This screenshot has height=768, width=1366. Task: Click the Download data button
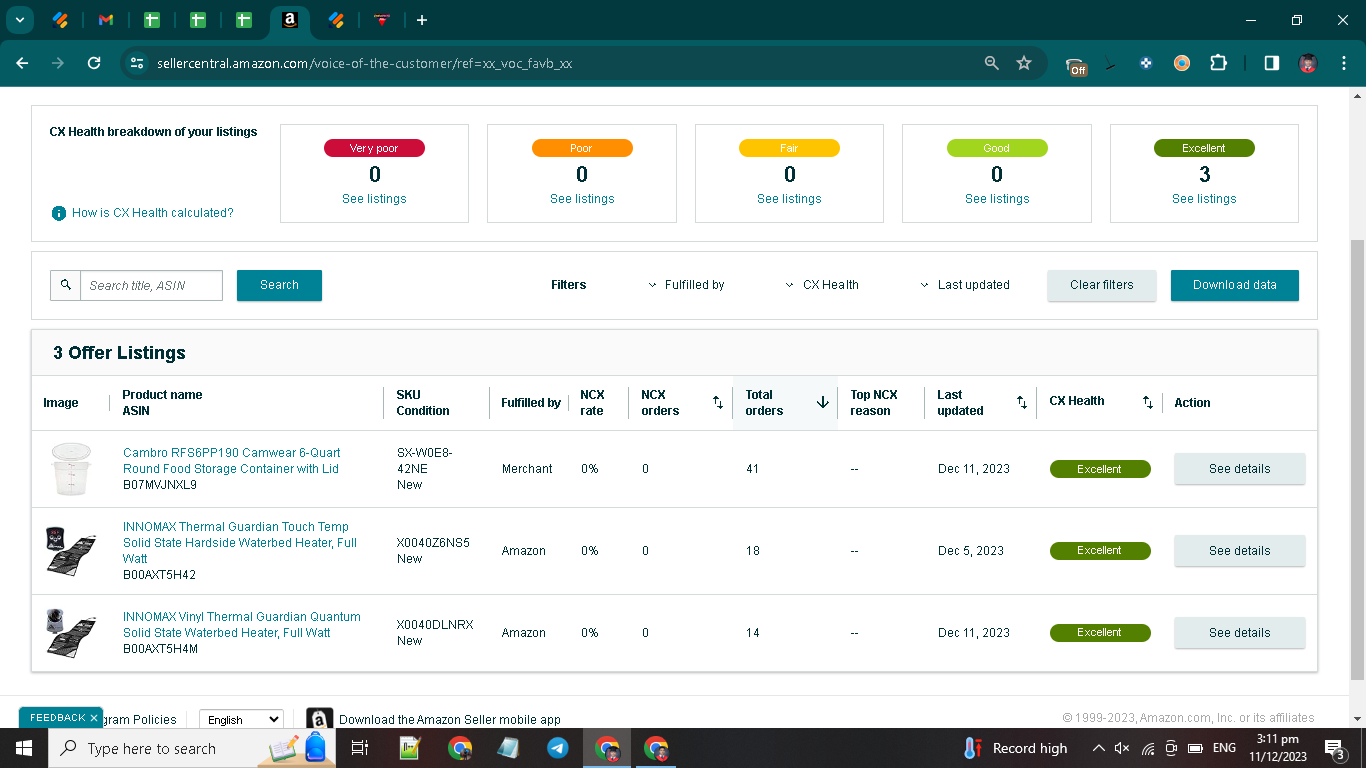(1235, 285)
